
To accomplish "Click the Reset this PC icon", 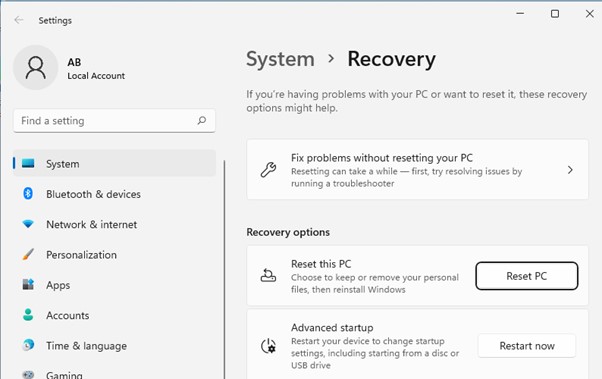I will [268, 276].
